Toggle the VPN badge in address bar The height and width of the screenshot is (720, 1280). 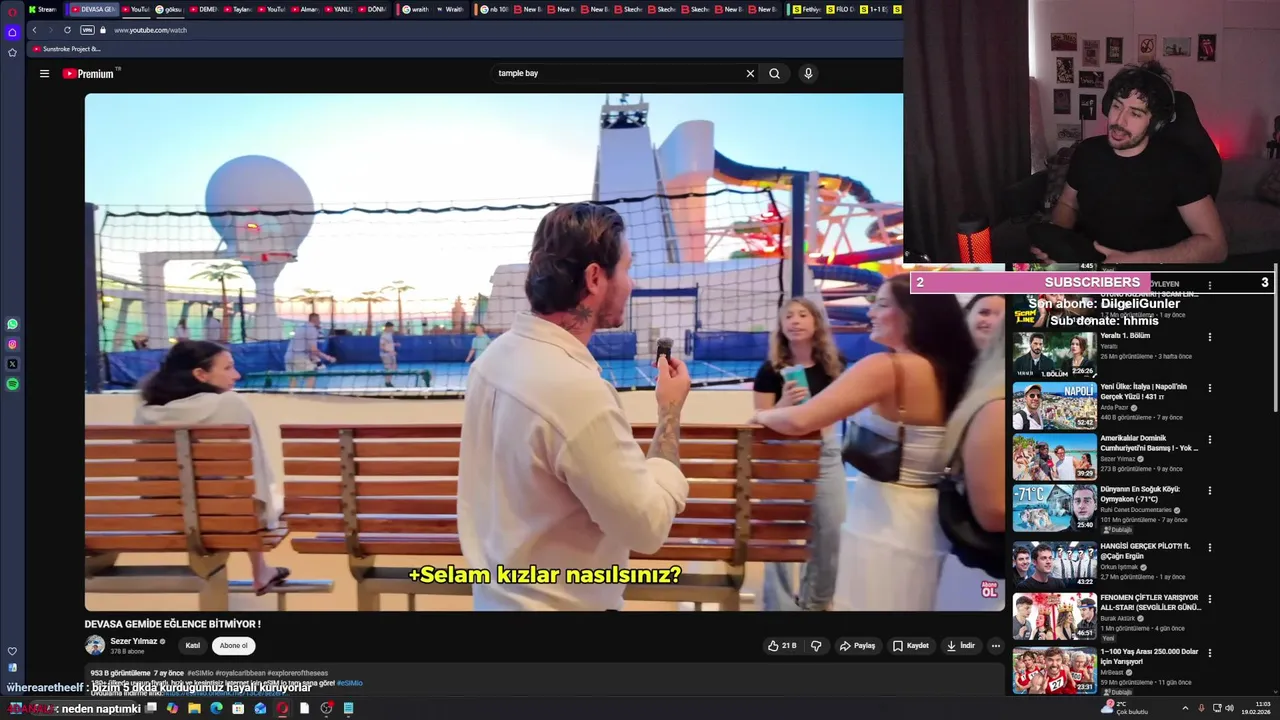(x=87, y=30)
